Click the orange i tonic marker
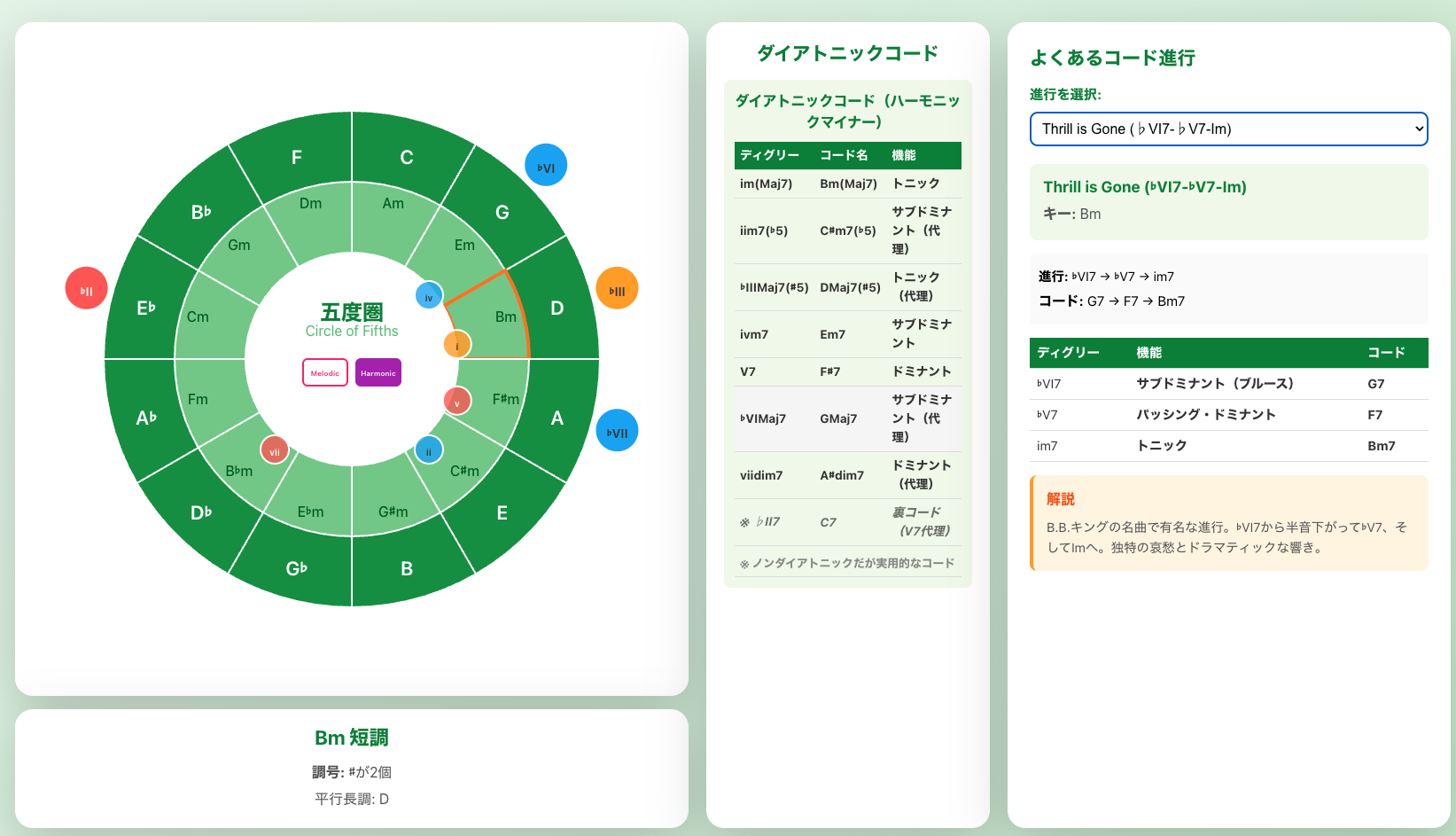The image size is (1456, 836). (x=457, y=344)
